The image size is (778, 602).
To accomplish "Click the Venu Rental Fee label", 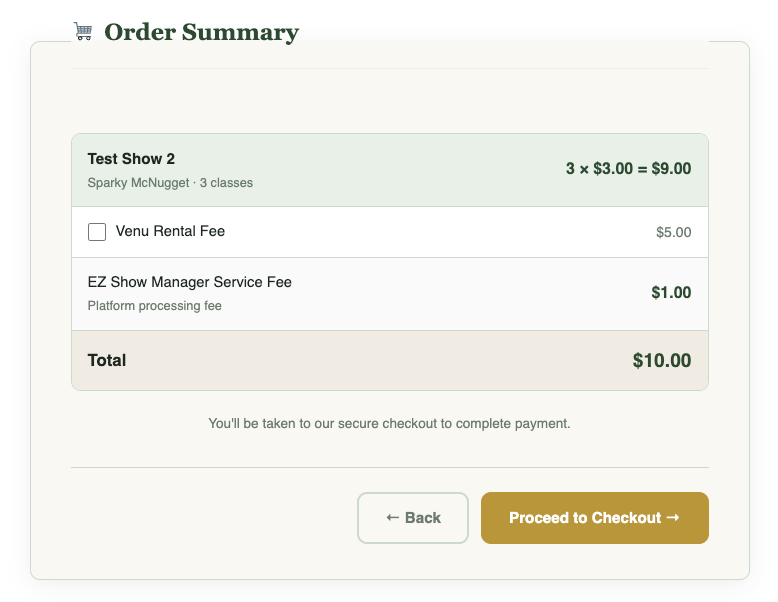I will [170, 231].
